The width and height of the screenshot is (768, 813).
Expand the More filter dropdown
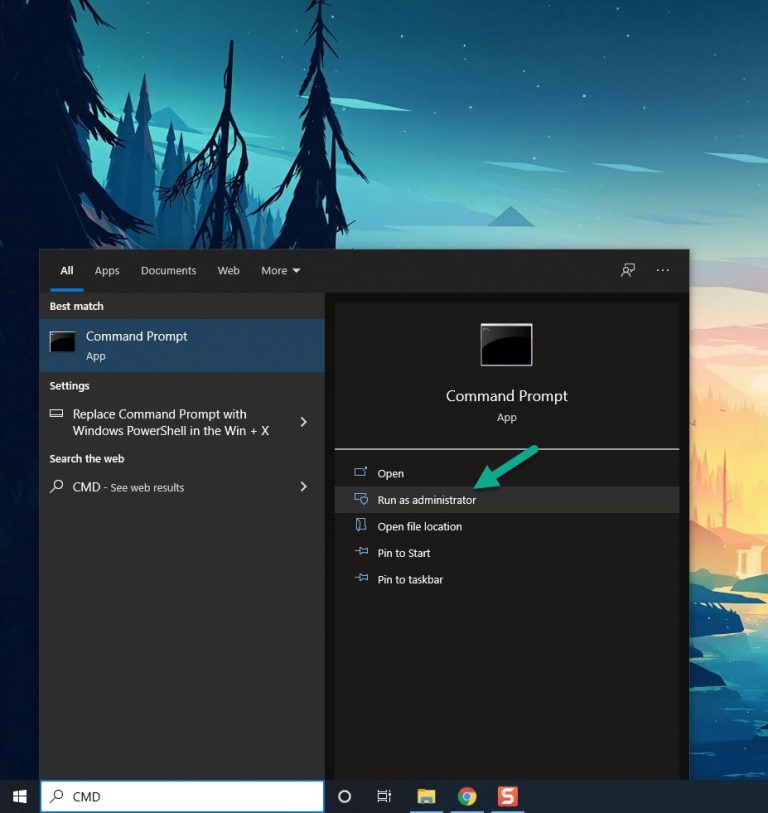point(281,271)
